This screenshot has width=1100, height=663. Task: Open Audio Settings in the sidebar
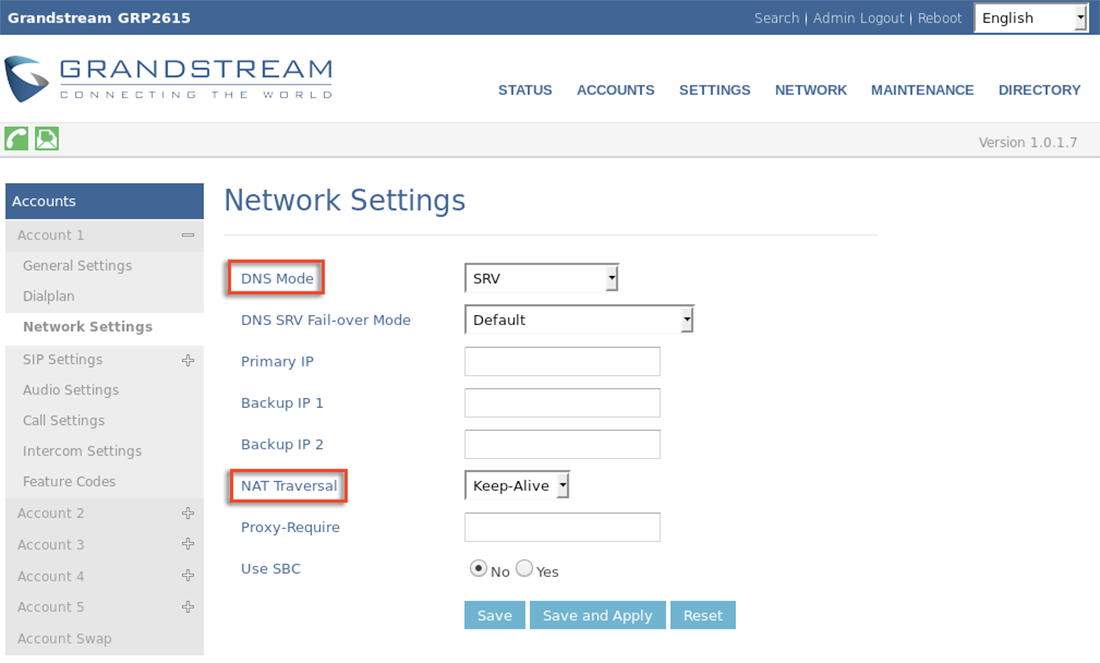71,390
